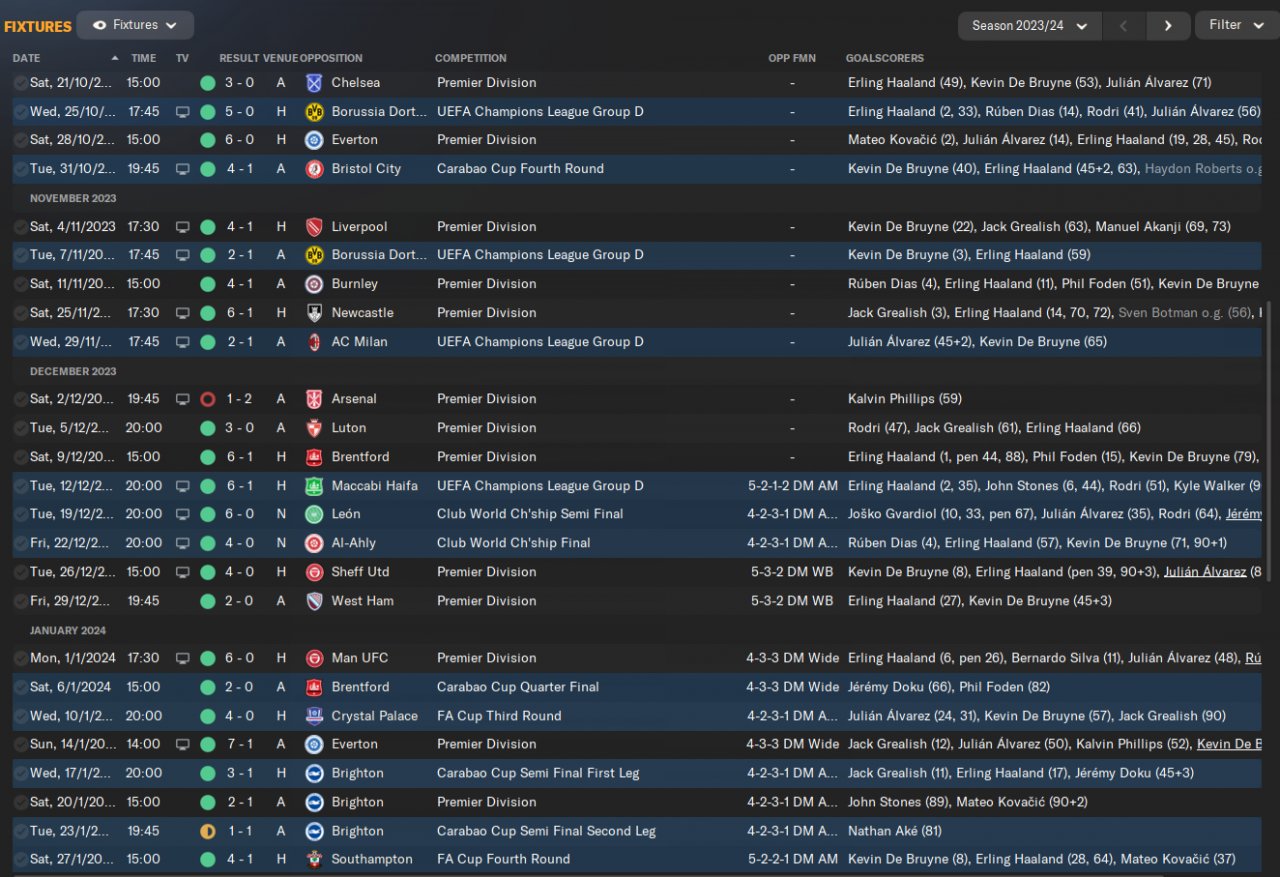Sort by the Opposition column header
This screenshot has width=1280, height=877.
331,58
